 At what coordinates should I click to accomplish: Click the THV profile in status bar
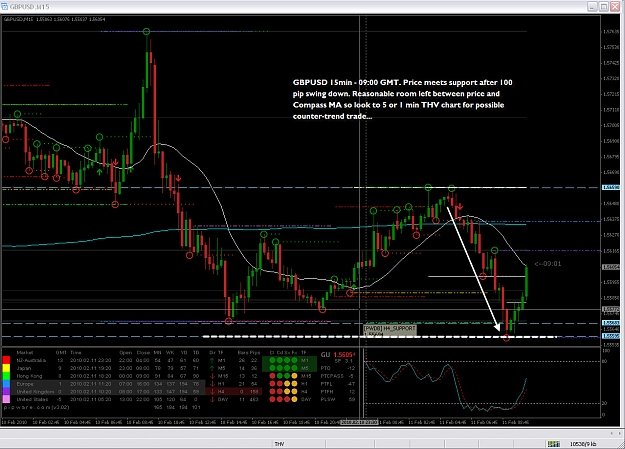click(x=279, y=444)
